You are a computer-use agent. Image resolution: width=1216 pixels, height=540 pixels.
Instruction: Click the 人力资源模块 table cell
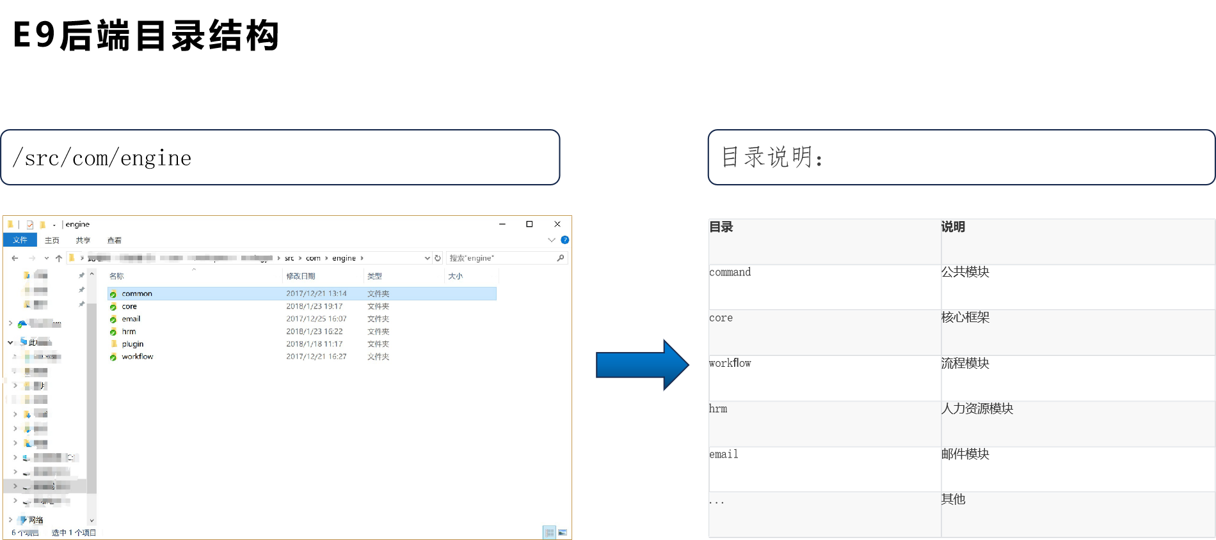point(1078,424)
